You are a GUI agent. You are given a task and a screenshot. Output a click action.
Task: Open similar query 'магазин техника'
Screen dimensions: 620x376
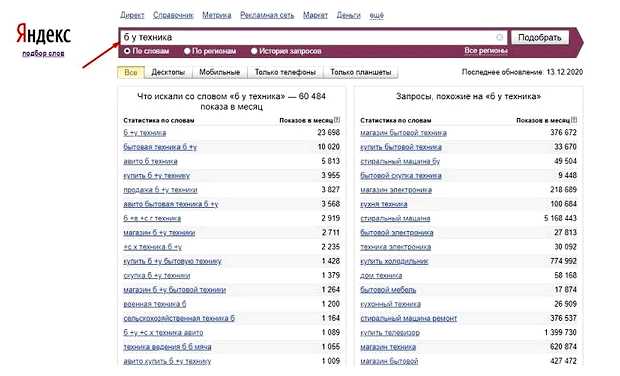388,347
